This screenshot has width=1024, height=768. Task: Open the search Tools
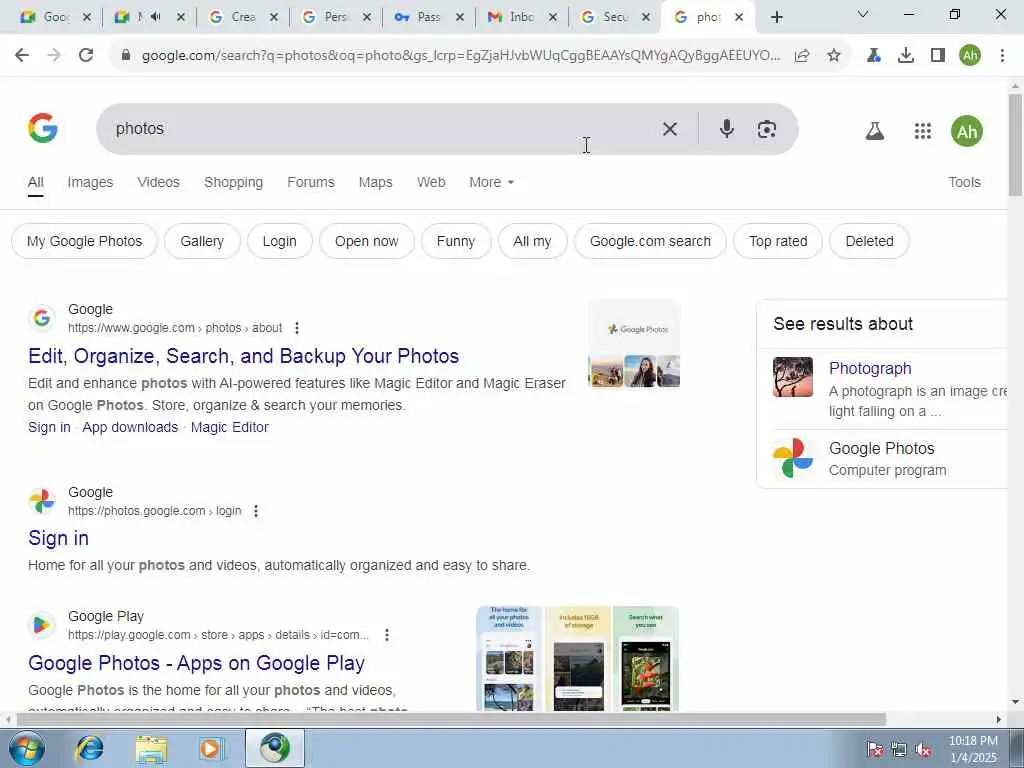965,182
